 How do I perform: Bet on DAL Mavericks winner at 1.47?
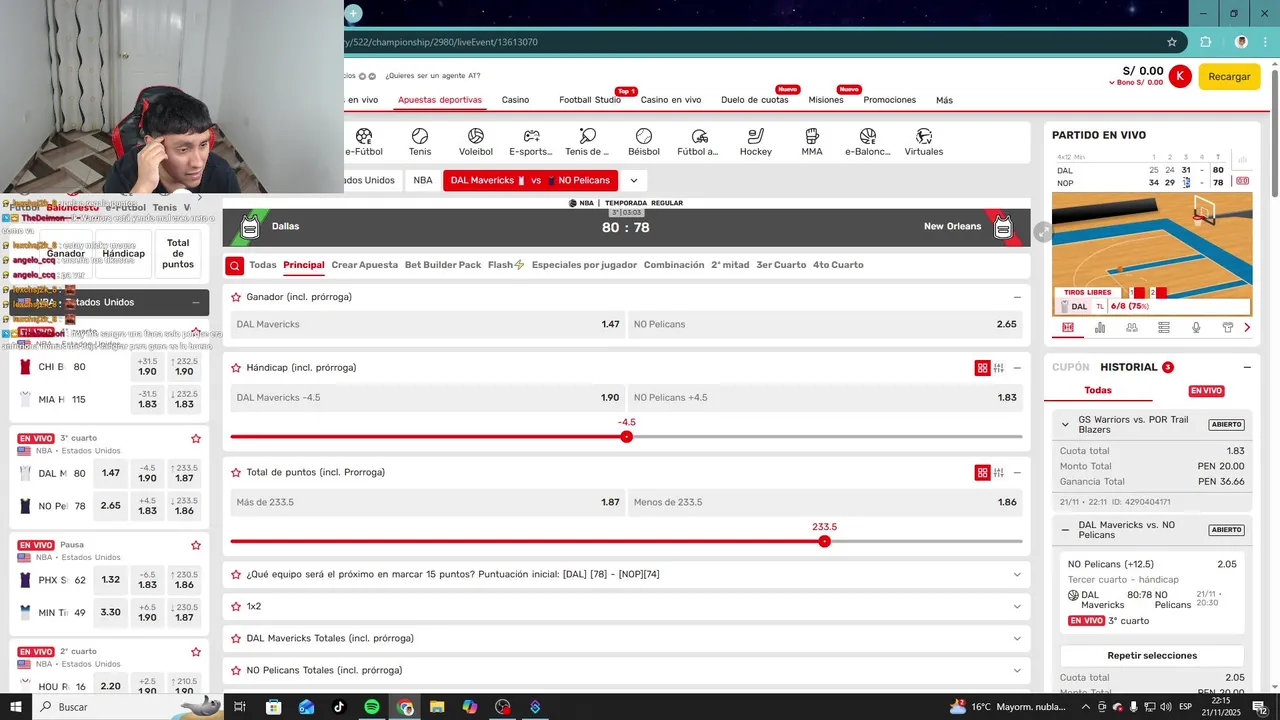tap(428, 325)
